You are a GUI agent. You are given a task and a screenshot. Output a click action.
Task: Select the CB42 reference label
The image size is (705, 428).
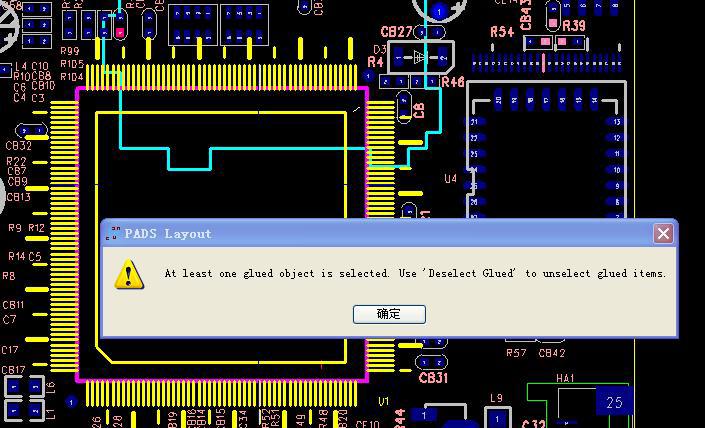552,353
